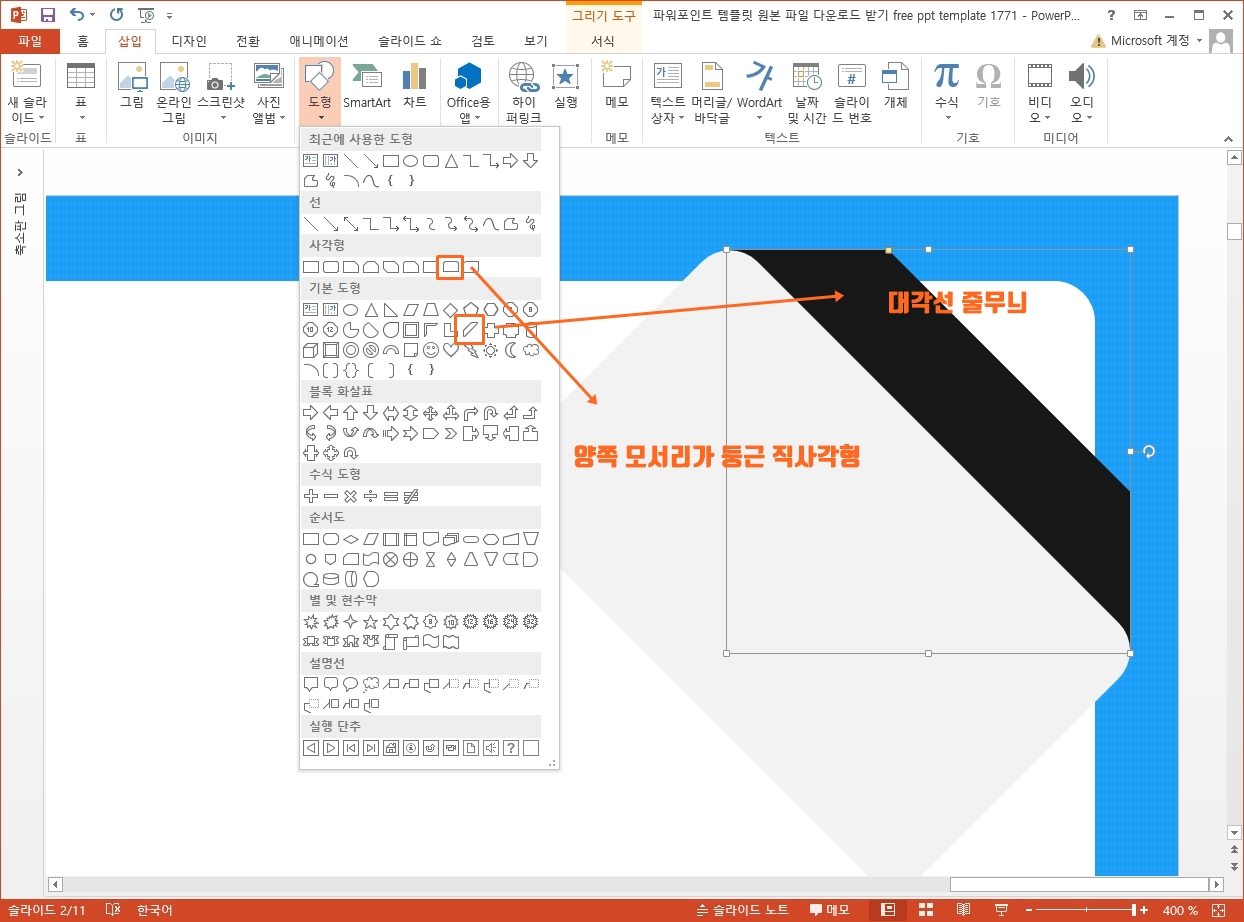Click the 실행 action button in ribbon

(x=566, y=86)
